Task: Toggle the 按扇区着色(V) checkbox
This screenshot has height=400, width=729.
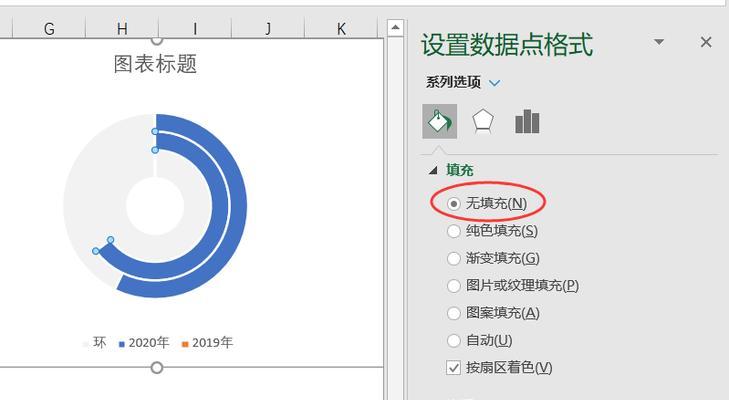Action: (x=453, y=367)
